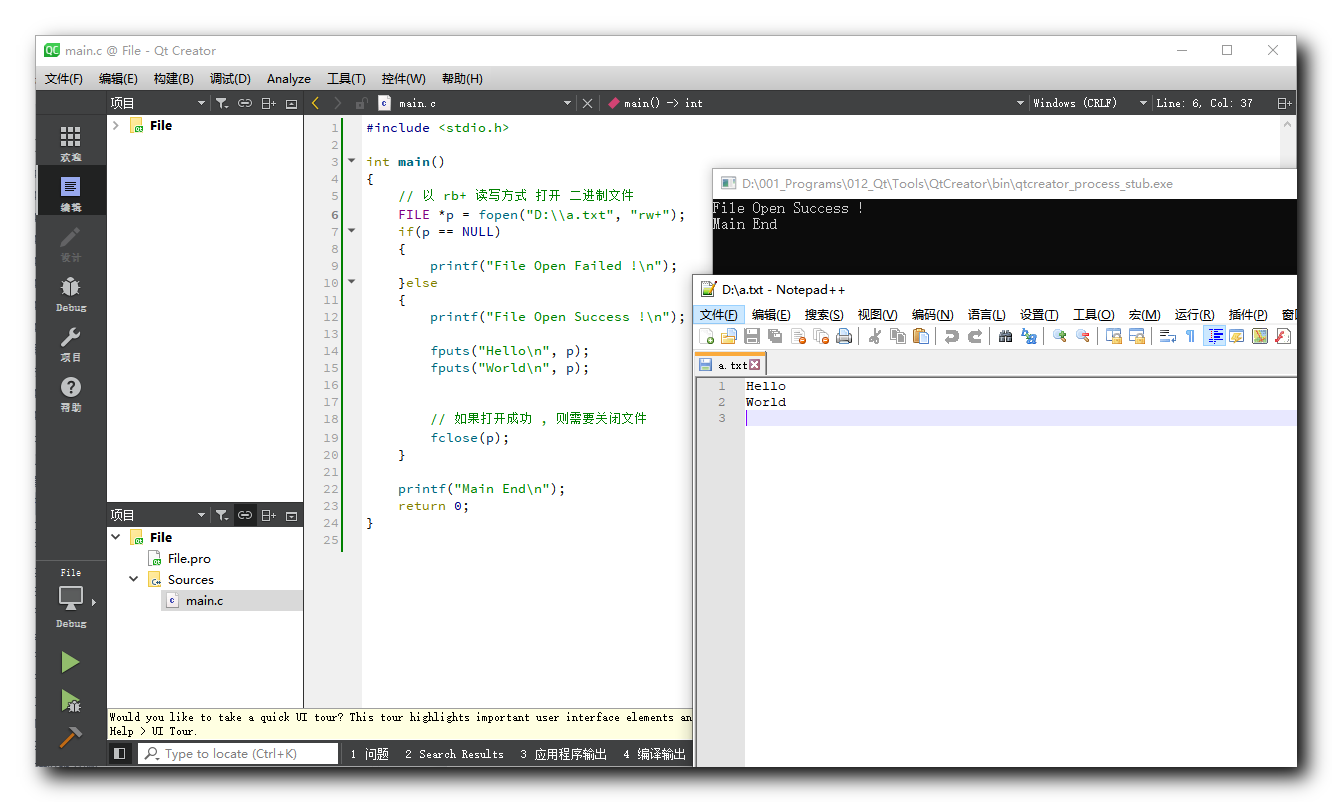Select the a.txt tab in Notepad++
1332x802 pixels.
pyautogui.click(x=730, y=365)
